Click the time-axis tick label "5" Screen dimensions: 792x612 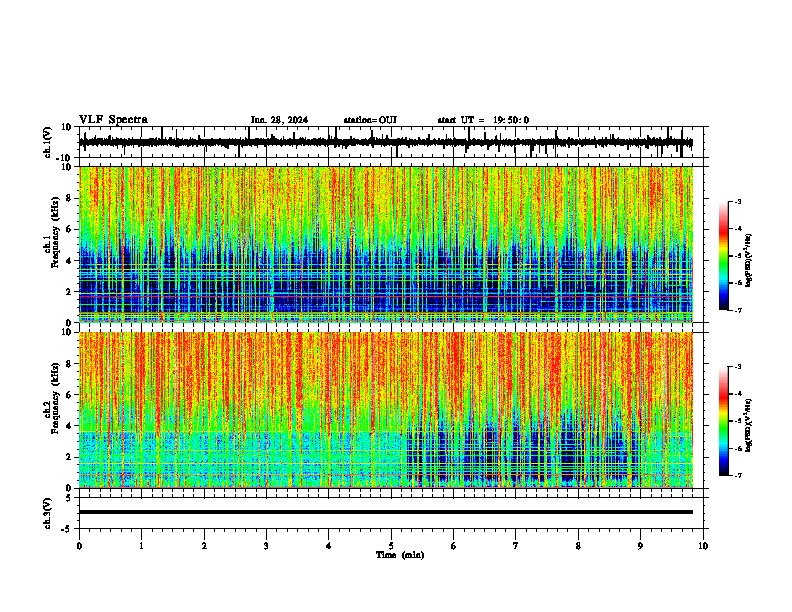(391, 546)
